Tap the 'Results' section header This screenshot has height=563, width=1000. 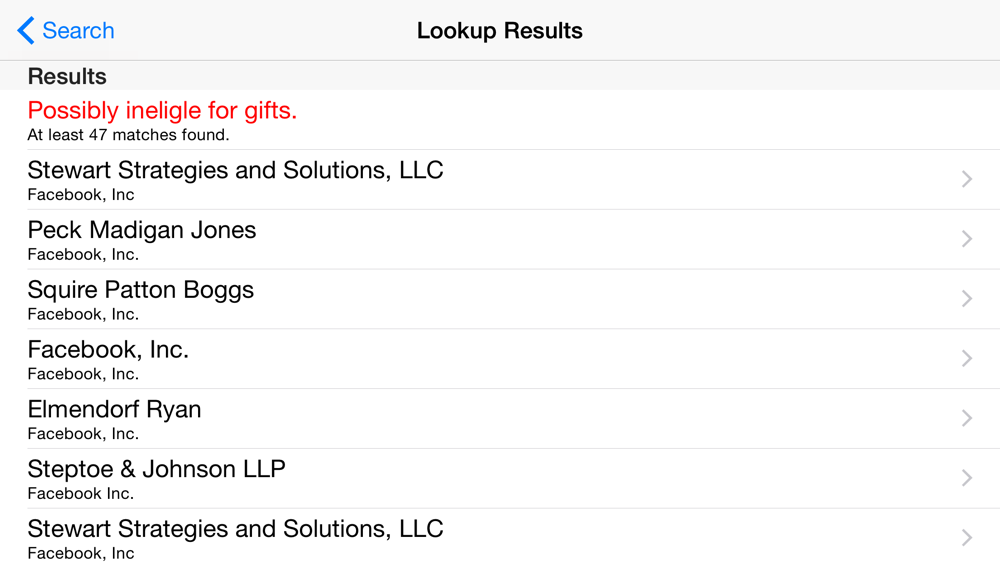[67, 76]
